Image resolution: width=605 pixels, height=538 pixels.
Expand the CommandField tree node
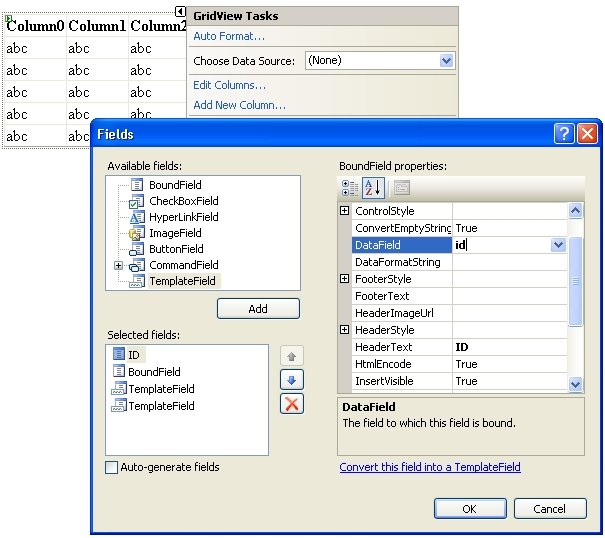118,266
